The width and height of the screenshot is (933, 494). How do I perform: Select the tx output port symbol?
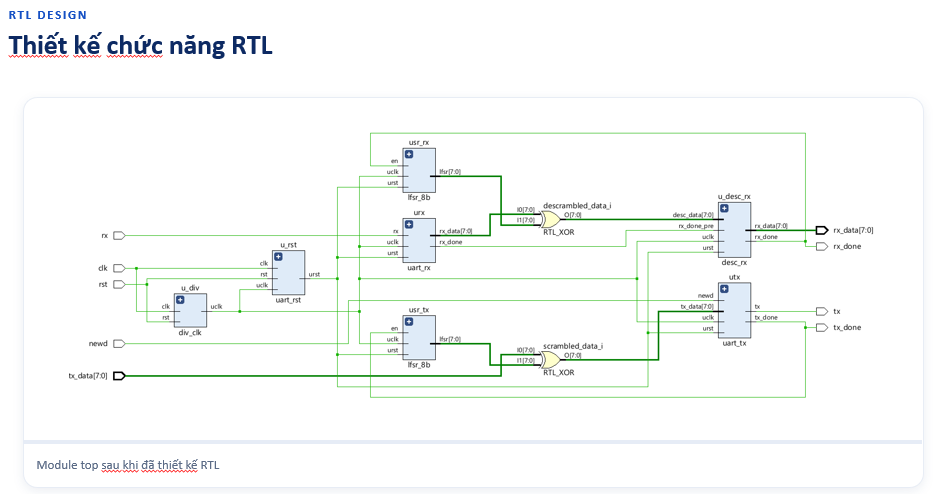[x=822, y=311]
